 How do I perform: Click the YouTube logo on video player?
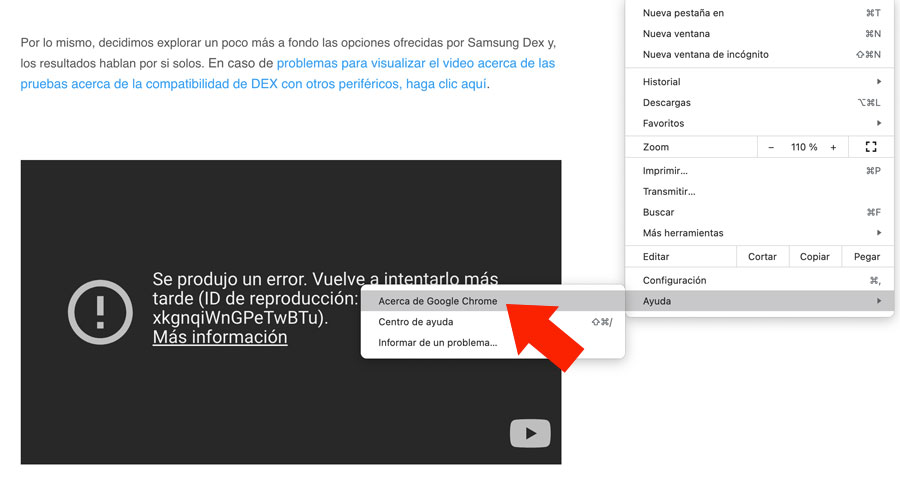pos(530,433)
